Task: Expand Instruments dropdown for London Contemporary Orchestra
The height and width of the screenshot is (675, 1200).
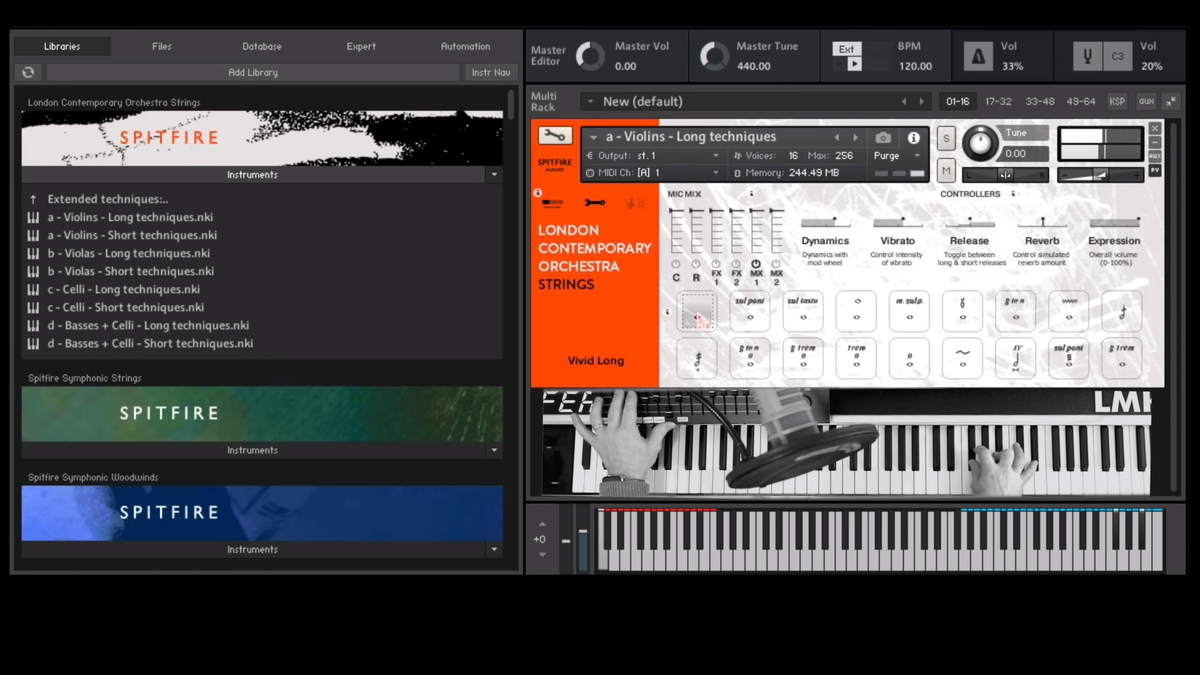Action: coord(493,175)
